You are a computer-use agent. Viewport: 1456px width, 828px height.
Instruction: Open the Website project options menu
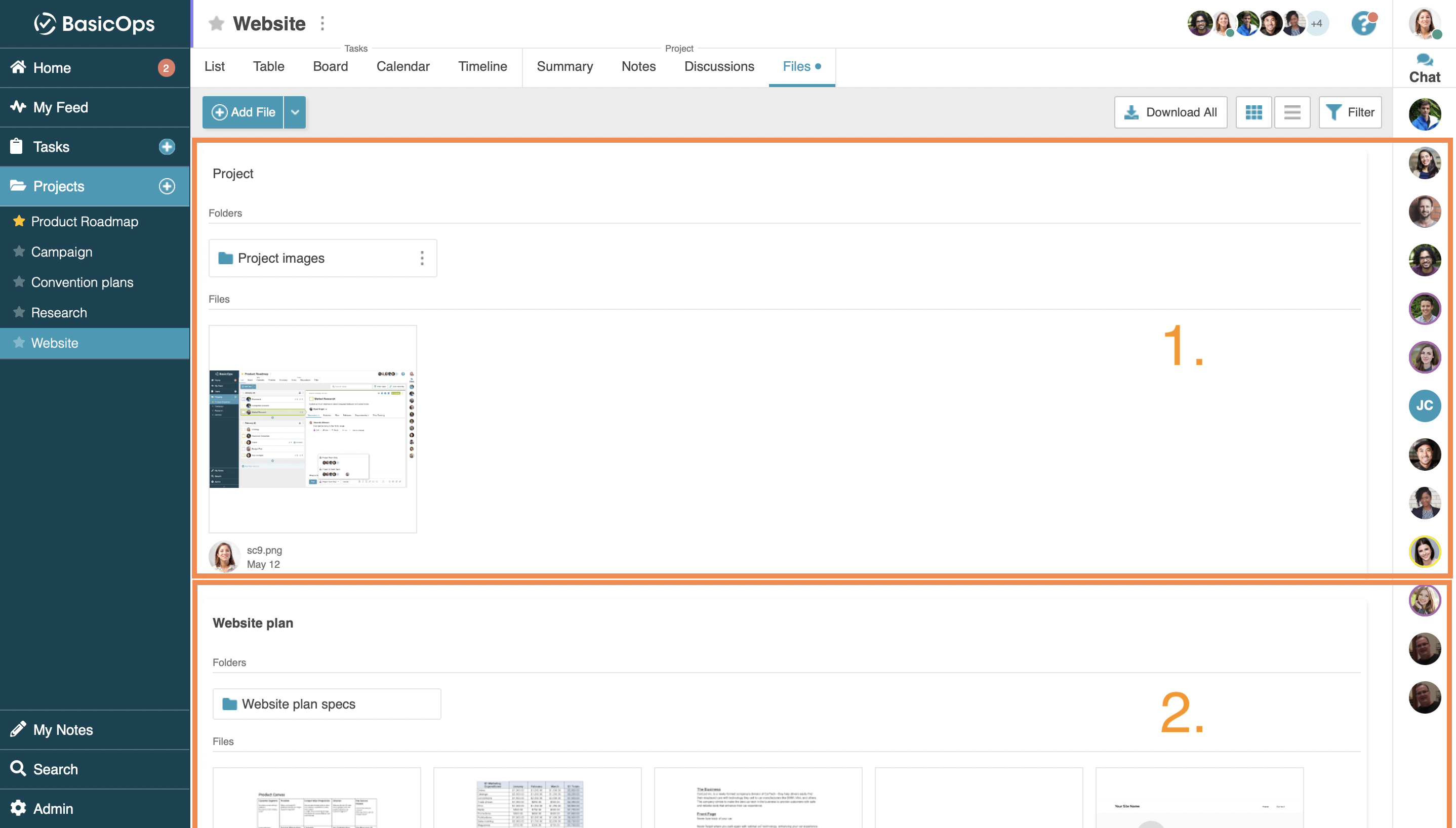click(322, 23)
